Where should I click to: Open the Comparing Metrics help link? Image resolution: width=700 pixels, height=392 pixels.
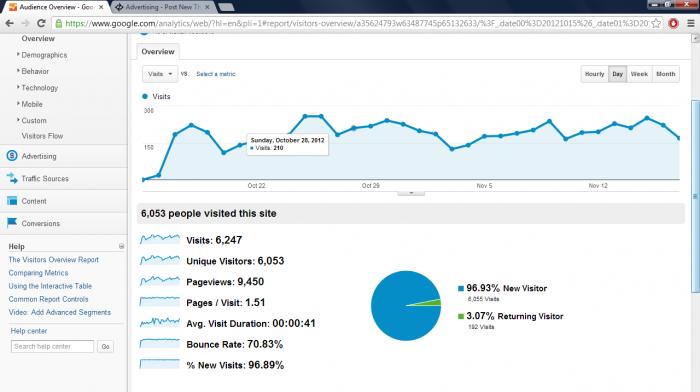coord(38,273)
